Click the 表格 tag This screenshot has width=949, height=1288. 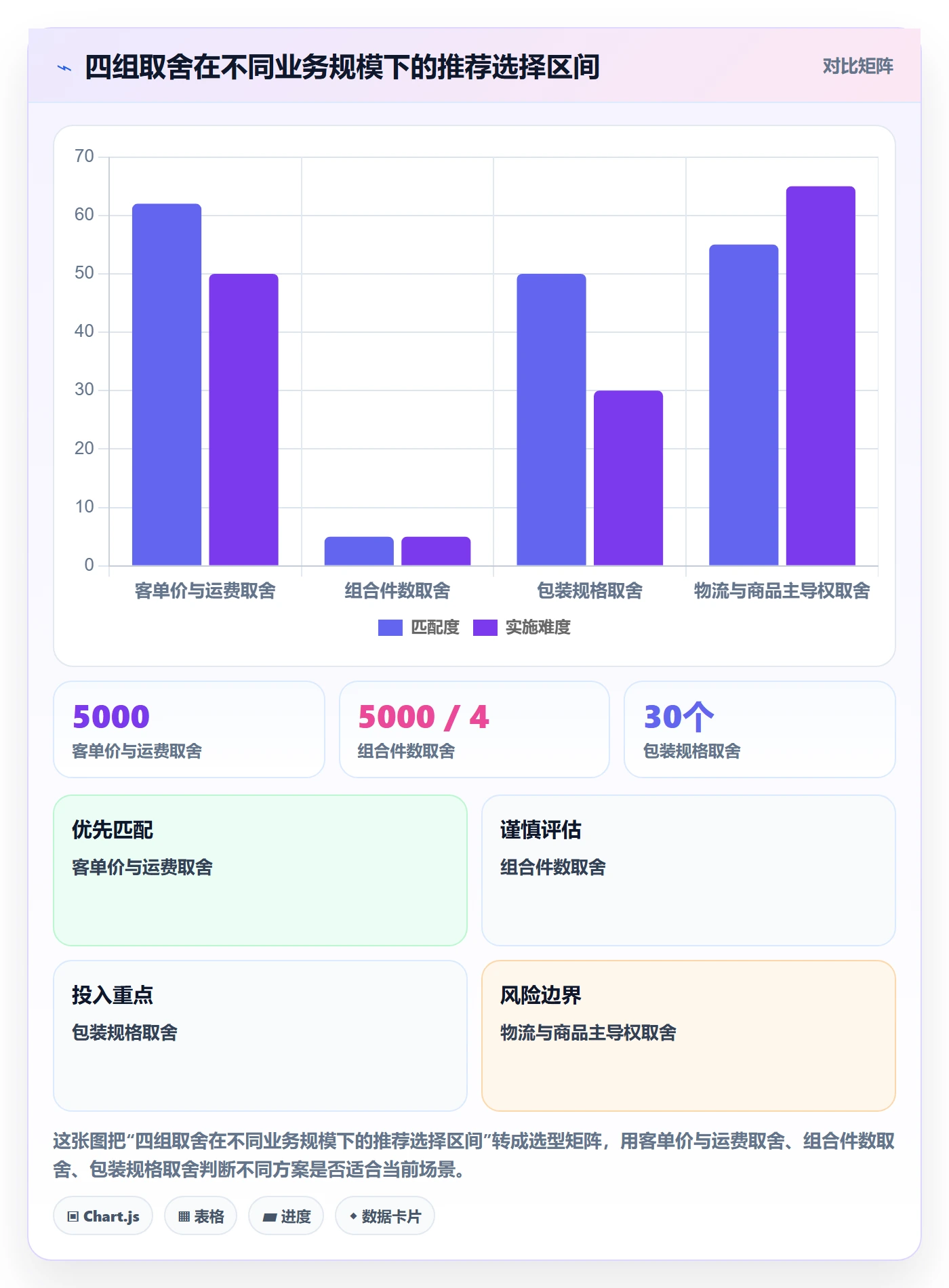201,1216
